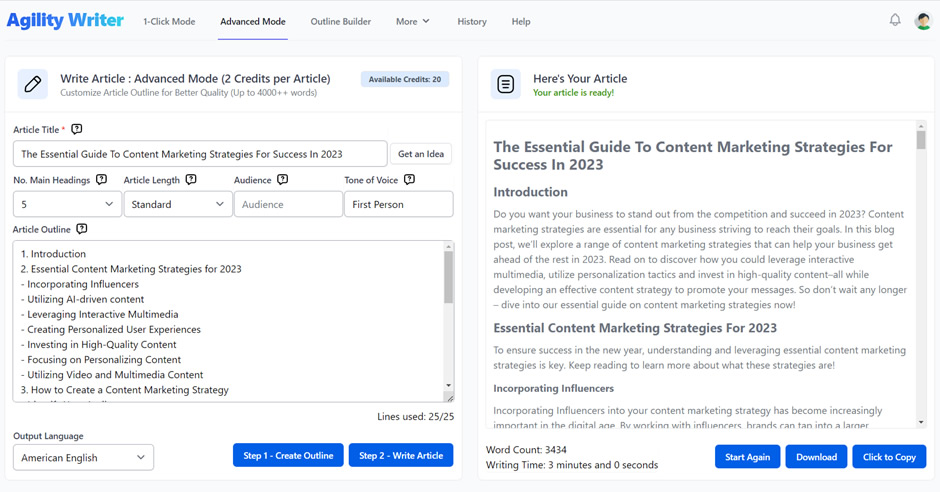Click the article preview scrollbar thumb
This screenshot has width=940, height=492.
pos(921,140)
